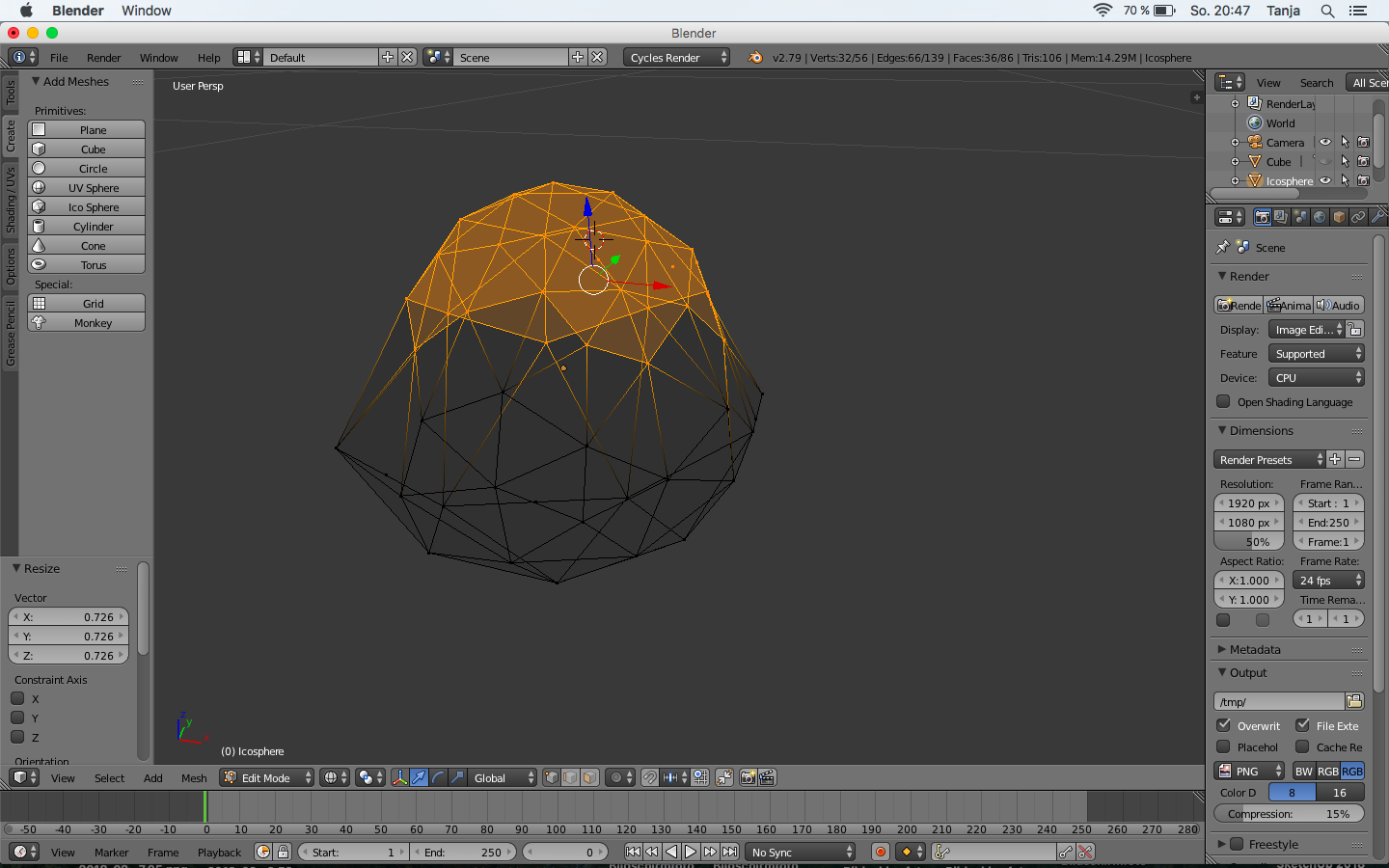Switch to the Tools shelf tab
1389x868 pixels.
pyautogui.click(x=11, y=93)
